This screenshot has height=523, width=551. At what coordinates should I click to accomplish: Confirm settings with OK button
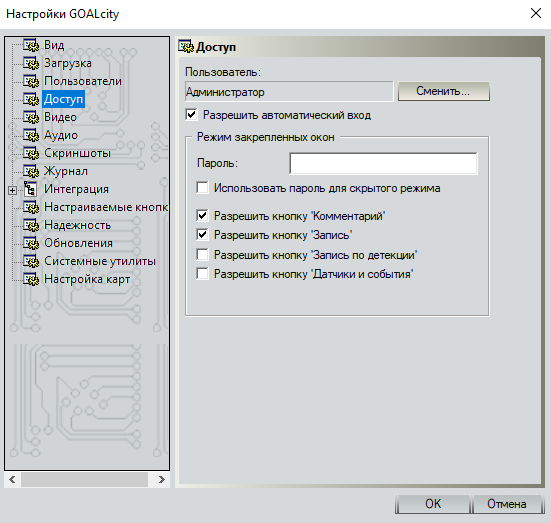click(433, 504)
